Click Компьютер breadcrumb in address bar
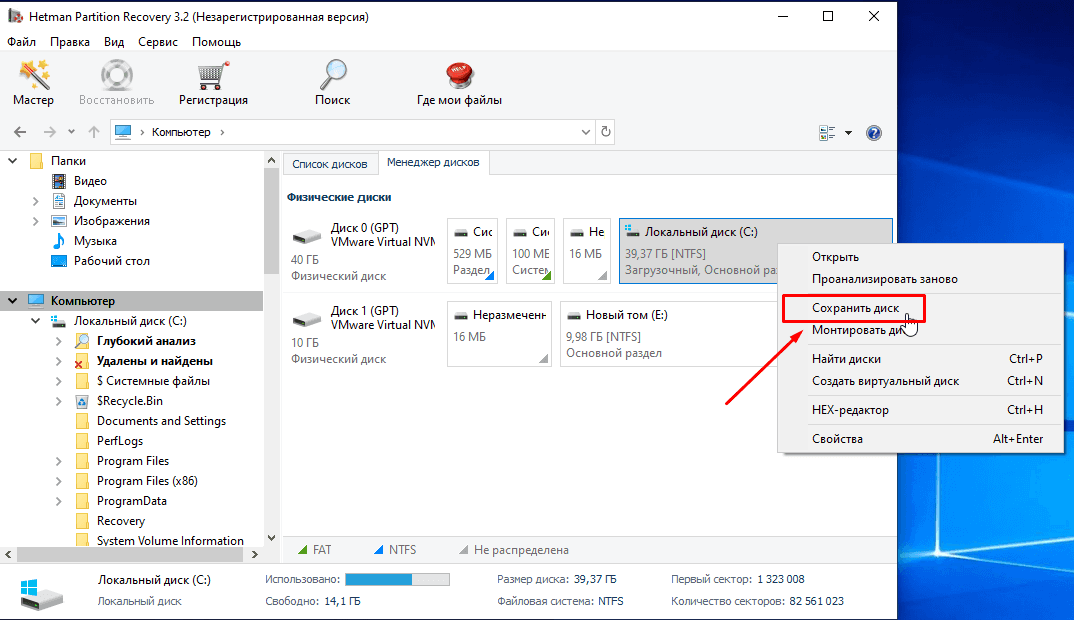 coord(181,132)
